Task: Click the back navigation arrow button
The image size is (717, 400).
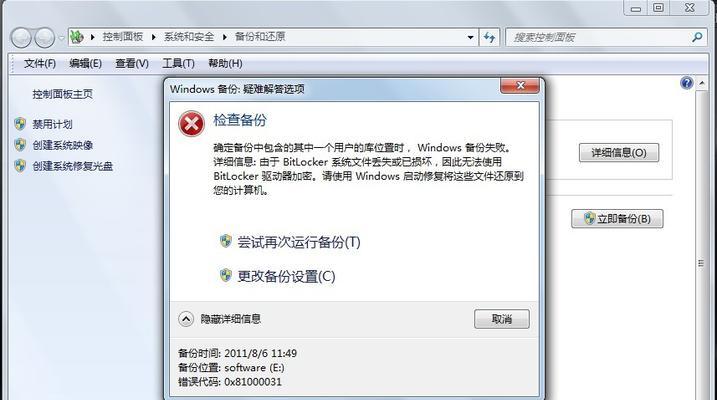Action: (x=21, y=38)
